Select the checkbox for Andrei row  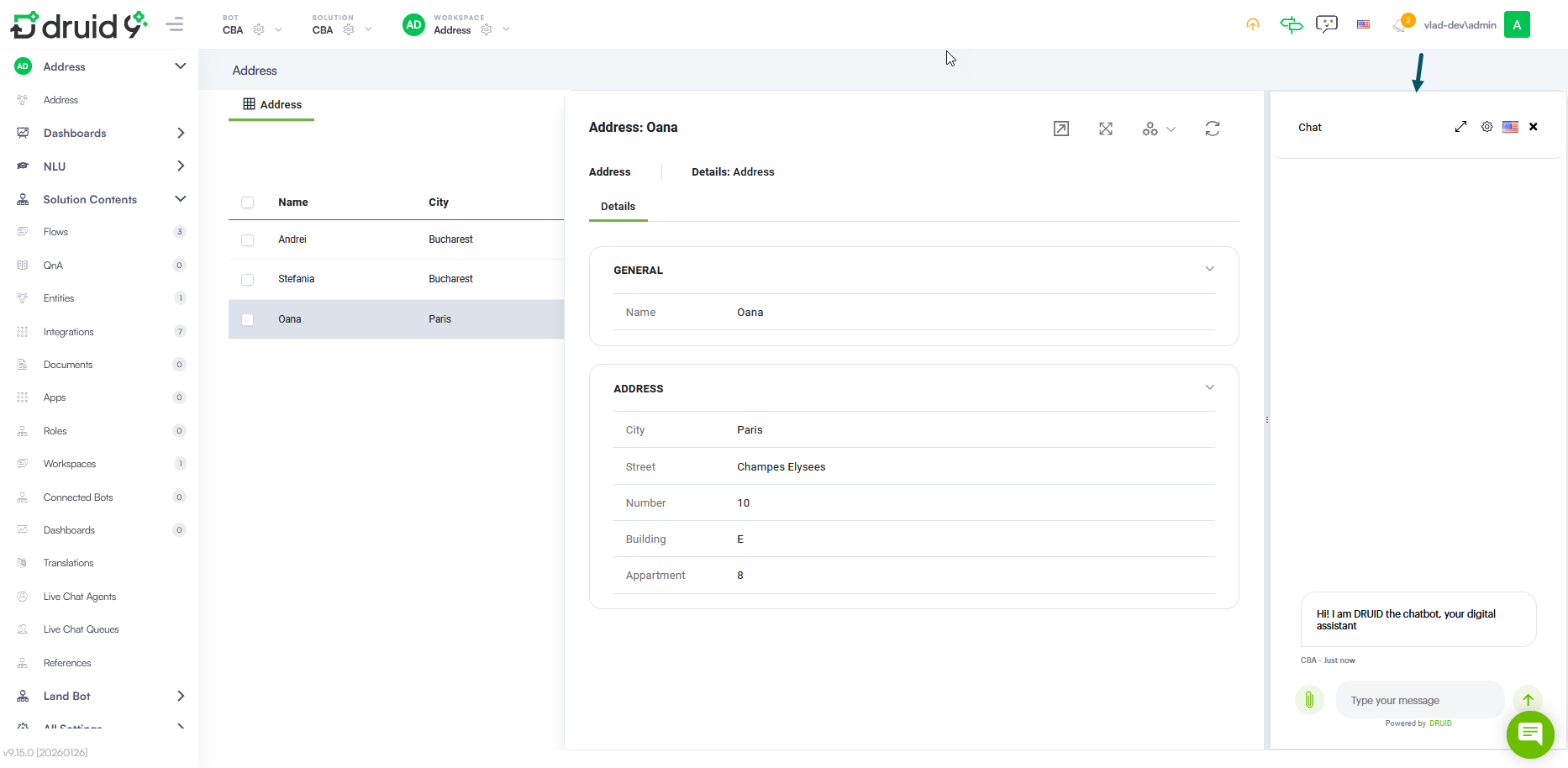click(x=247, y=240)
